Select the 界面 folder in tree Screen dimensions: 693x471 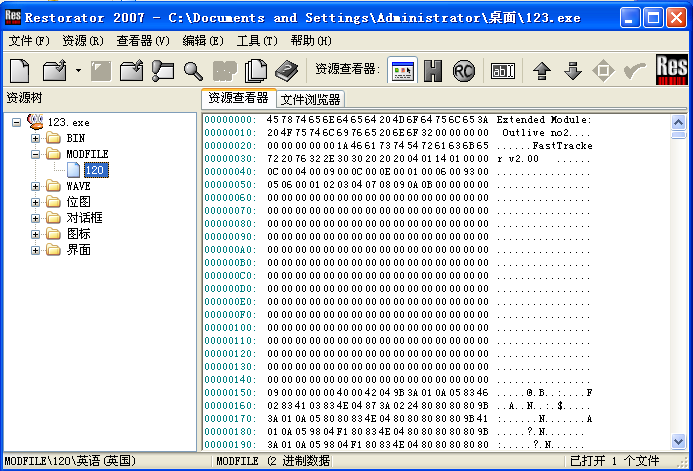coord(78,250)
